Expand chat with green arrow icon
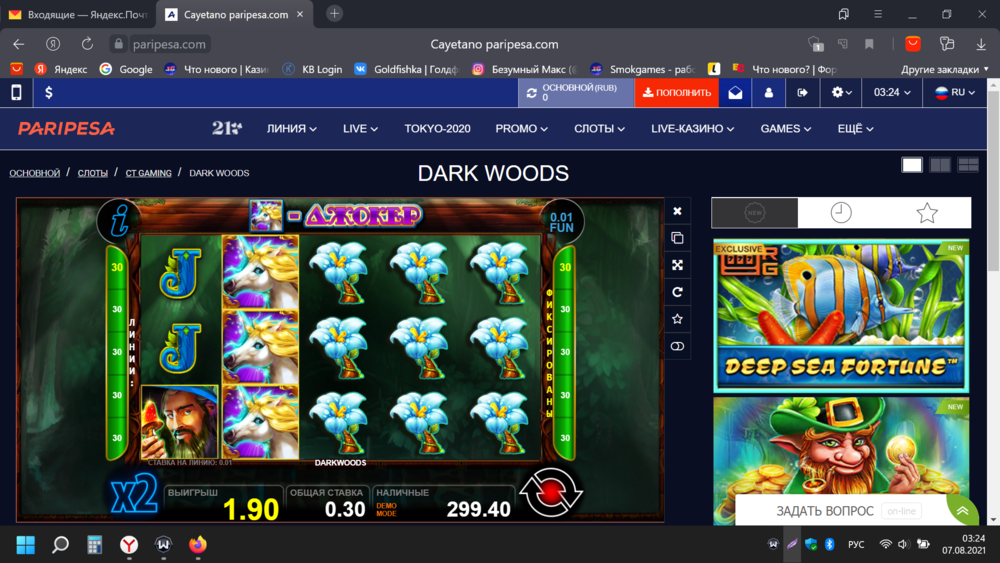 click(x=962, y=511)
